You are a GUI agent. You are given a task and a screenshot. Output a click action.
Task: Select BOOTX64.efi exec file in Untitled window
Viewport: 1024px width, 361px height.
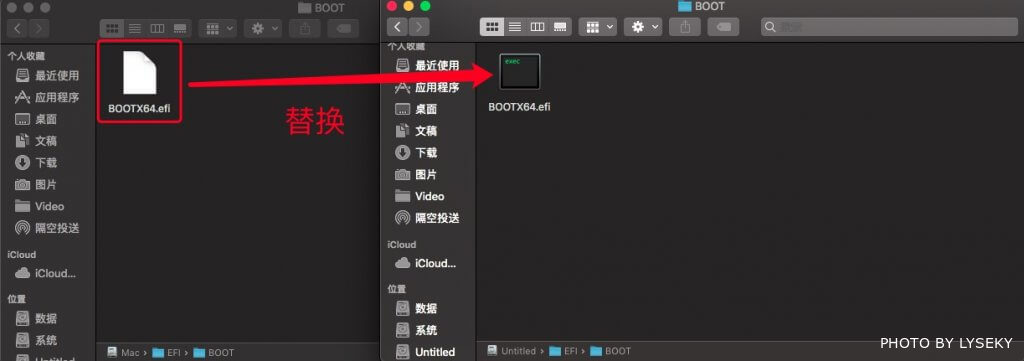coord(519,82)
